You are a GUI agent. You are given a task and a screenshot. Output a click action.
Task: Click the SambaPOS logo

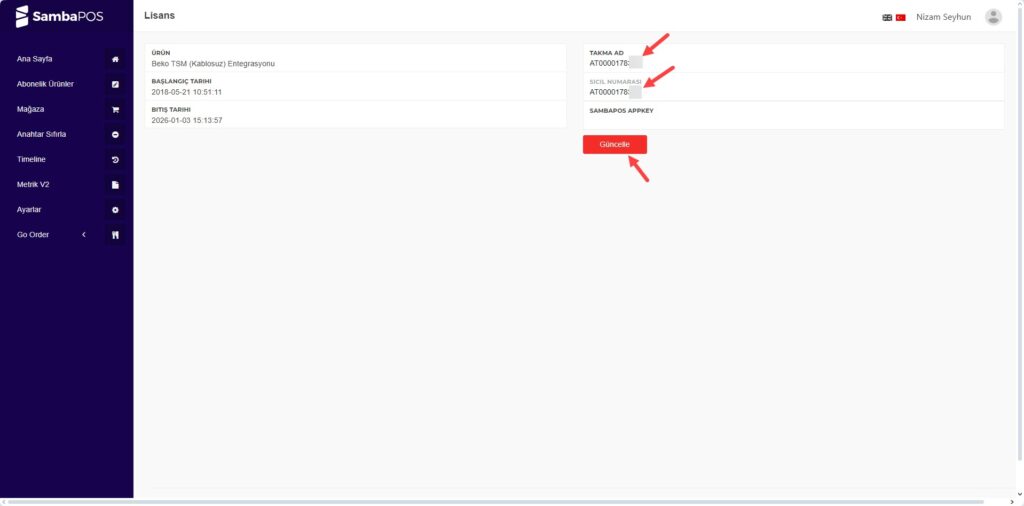point(60,17)
